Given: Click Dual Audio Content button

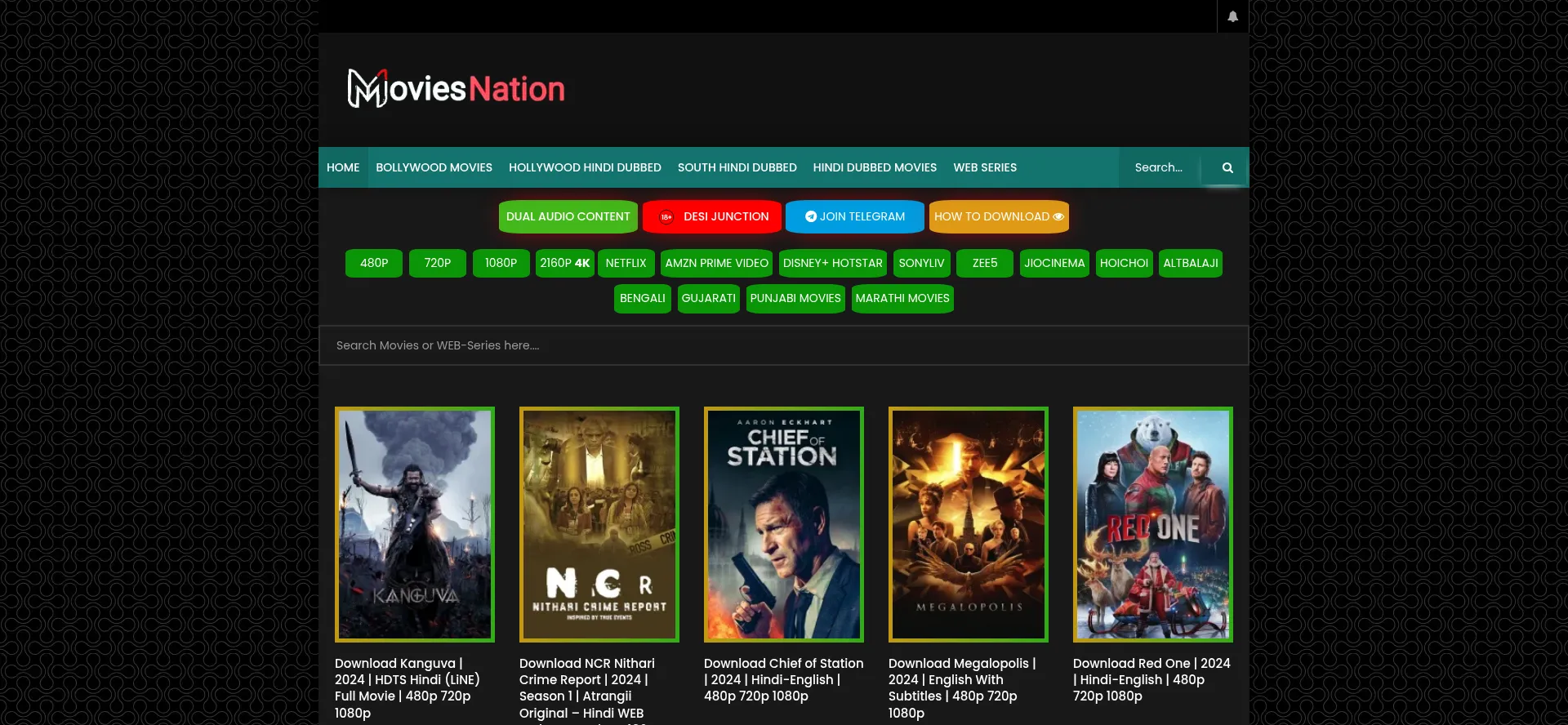Looking at the screenshot, I should (568, 216).
